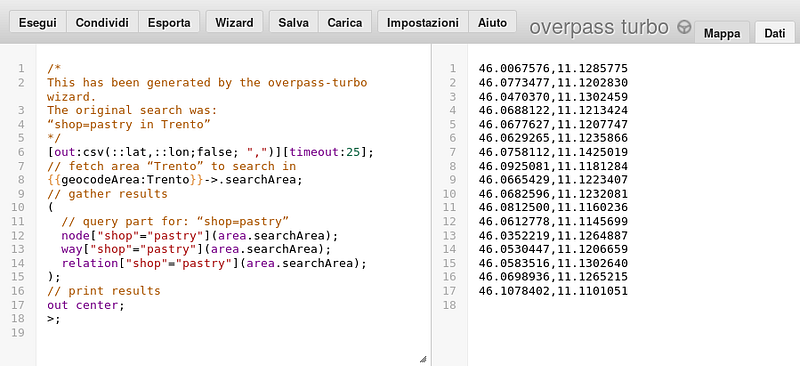Click the geocodeArea:Trento line
Screen dimensions: 800x366
click(174, 180)
